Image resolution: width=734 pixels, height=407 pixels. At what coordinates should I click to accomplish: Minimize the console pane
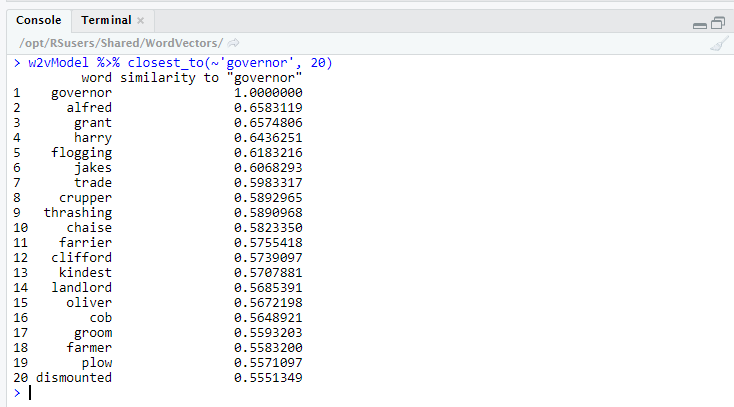click(702, 23)
